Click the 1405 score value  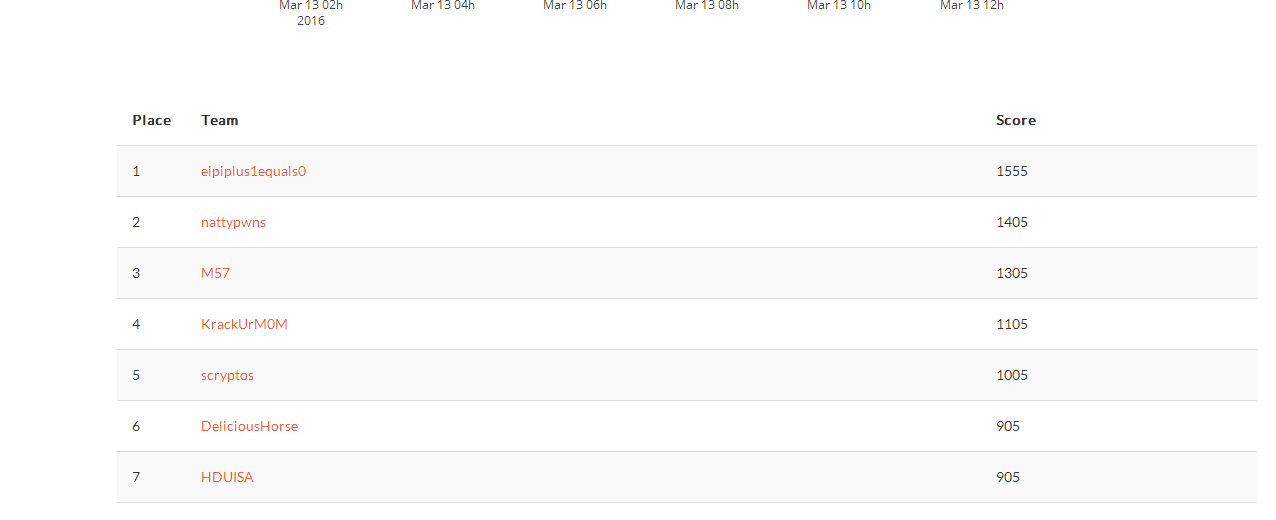[x=1012, y=222]
